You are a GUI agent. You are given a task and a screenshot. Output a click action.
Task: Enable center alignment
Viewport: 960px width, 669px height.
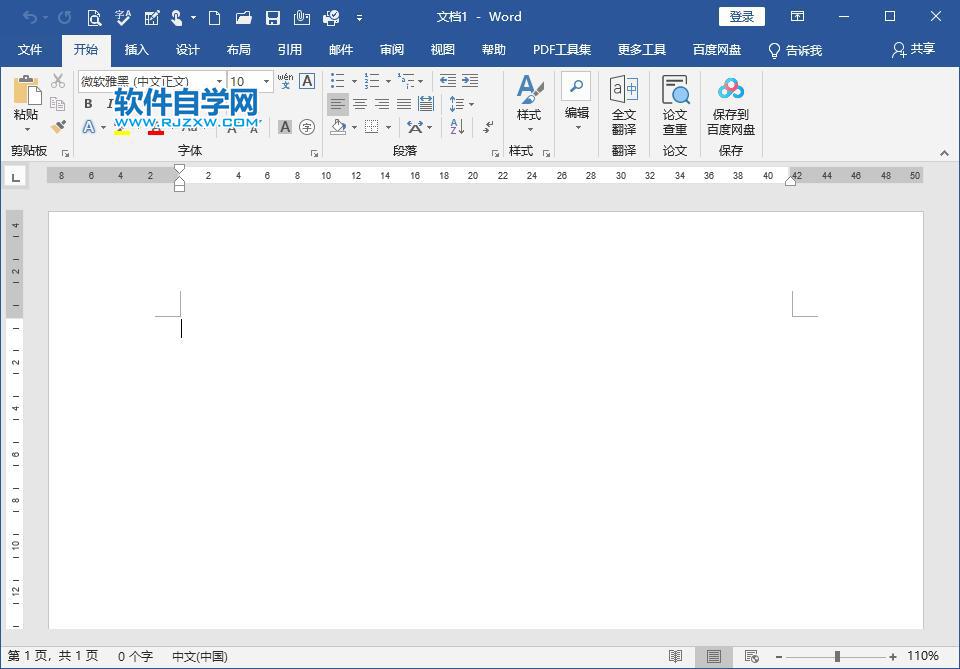360,103
